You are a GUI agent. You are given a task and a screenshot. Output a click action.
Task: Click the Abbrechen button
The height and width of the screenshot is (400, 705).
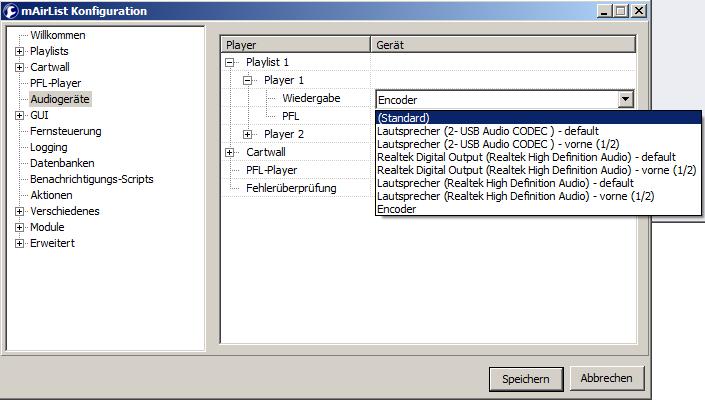click(607, 378)
